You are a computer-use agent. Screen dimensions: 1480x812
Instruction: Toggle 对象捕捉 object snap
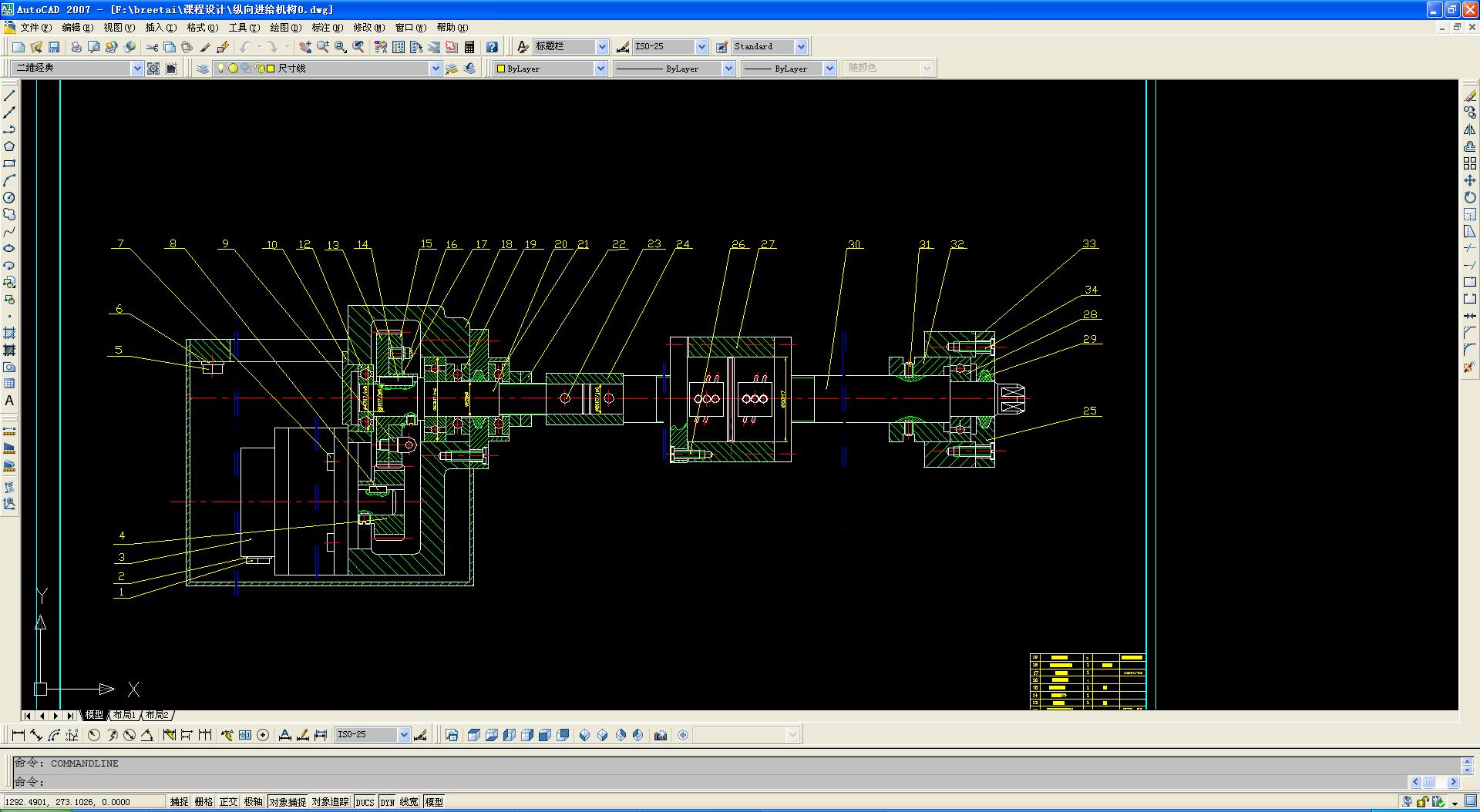point(287,802)
